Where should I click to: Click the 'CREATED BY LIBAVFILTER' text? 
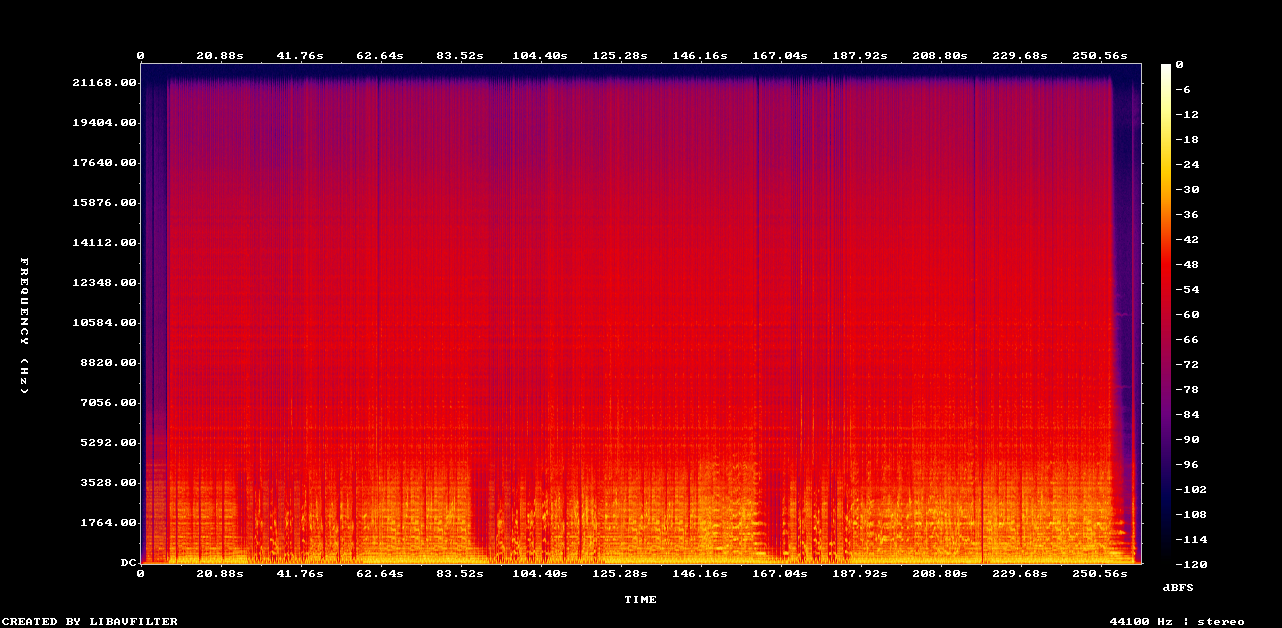tap(89, 621)
